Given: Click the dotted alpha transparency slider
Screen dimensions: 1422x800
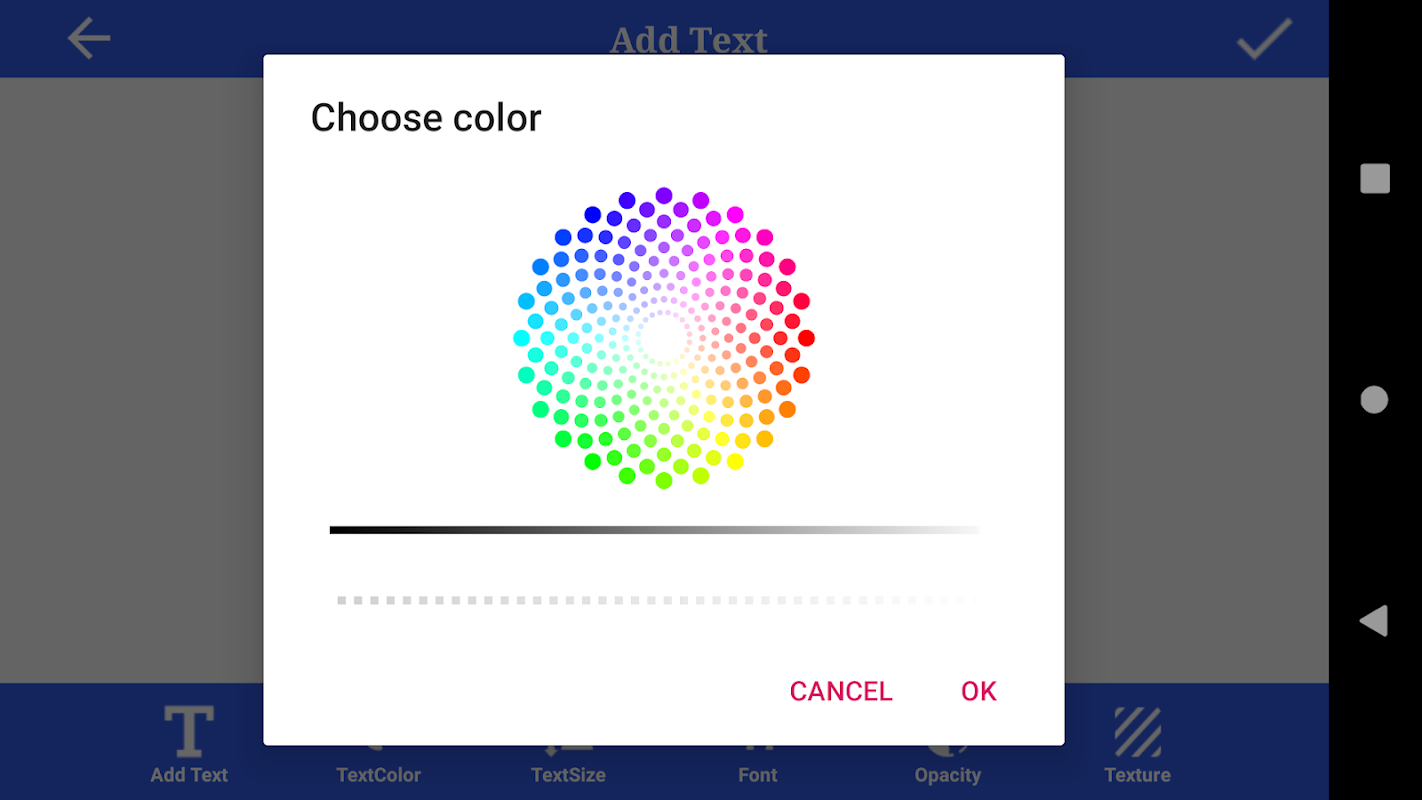Looking at the screenshot, I should tap(655, 600).
